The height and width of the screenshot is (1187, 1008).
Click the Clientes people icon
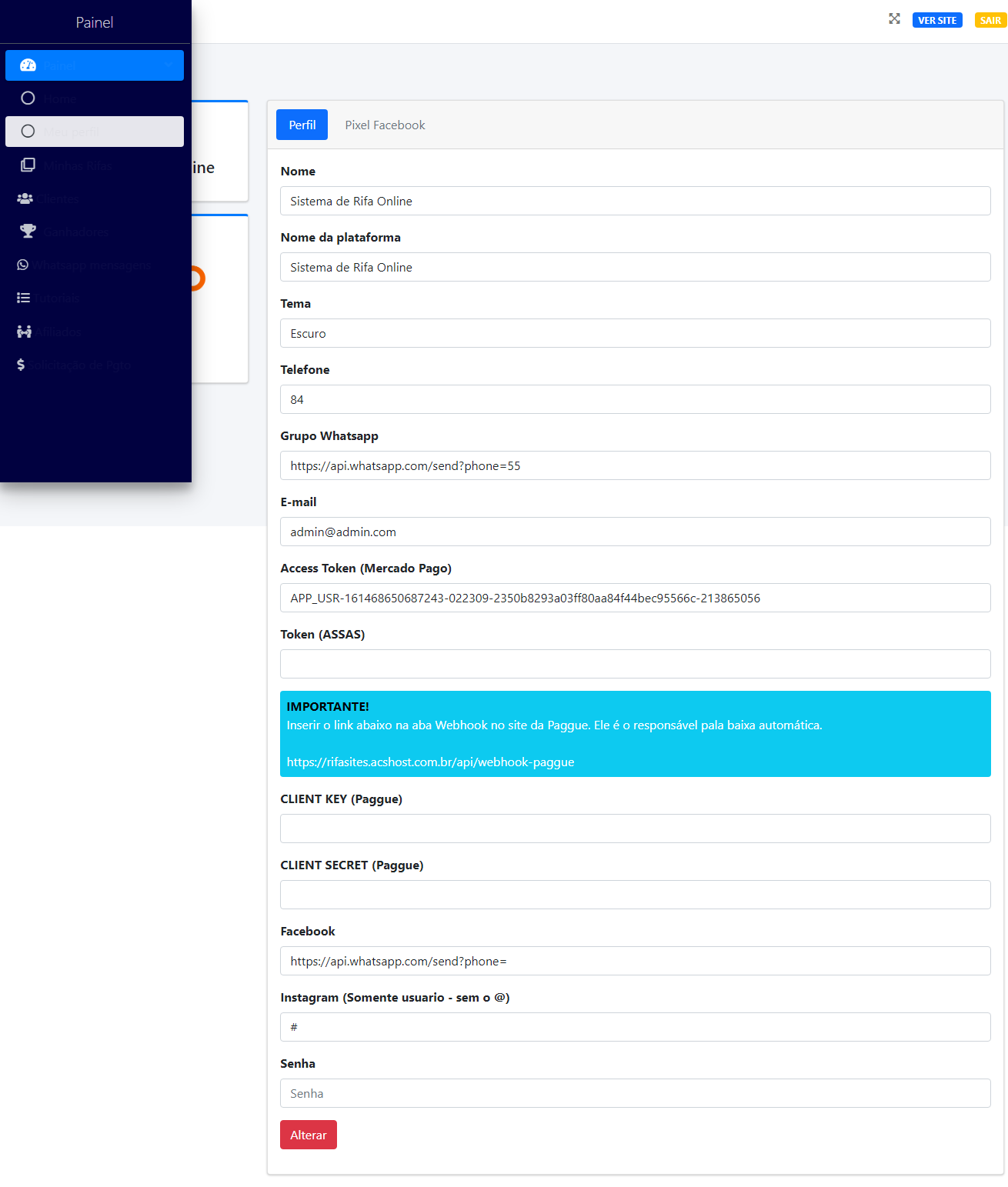point(25,198)
